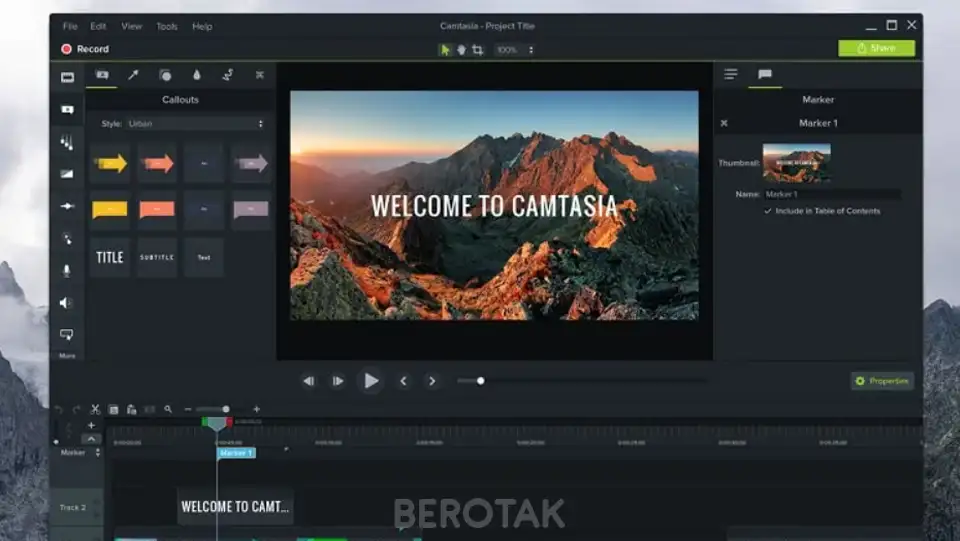Choose the TITLE text callout
The height and width of the screenshot is (541, 960).
[x=110, y=258]
